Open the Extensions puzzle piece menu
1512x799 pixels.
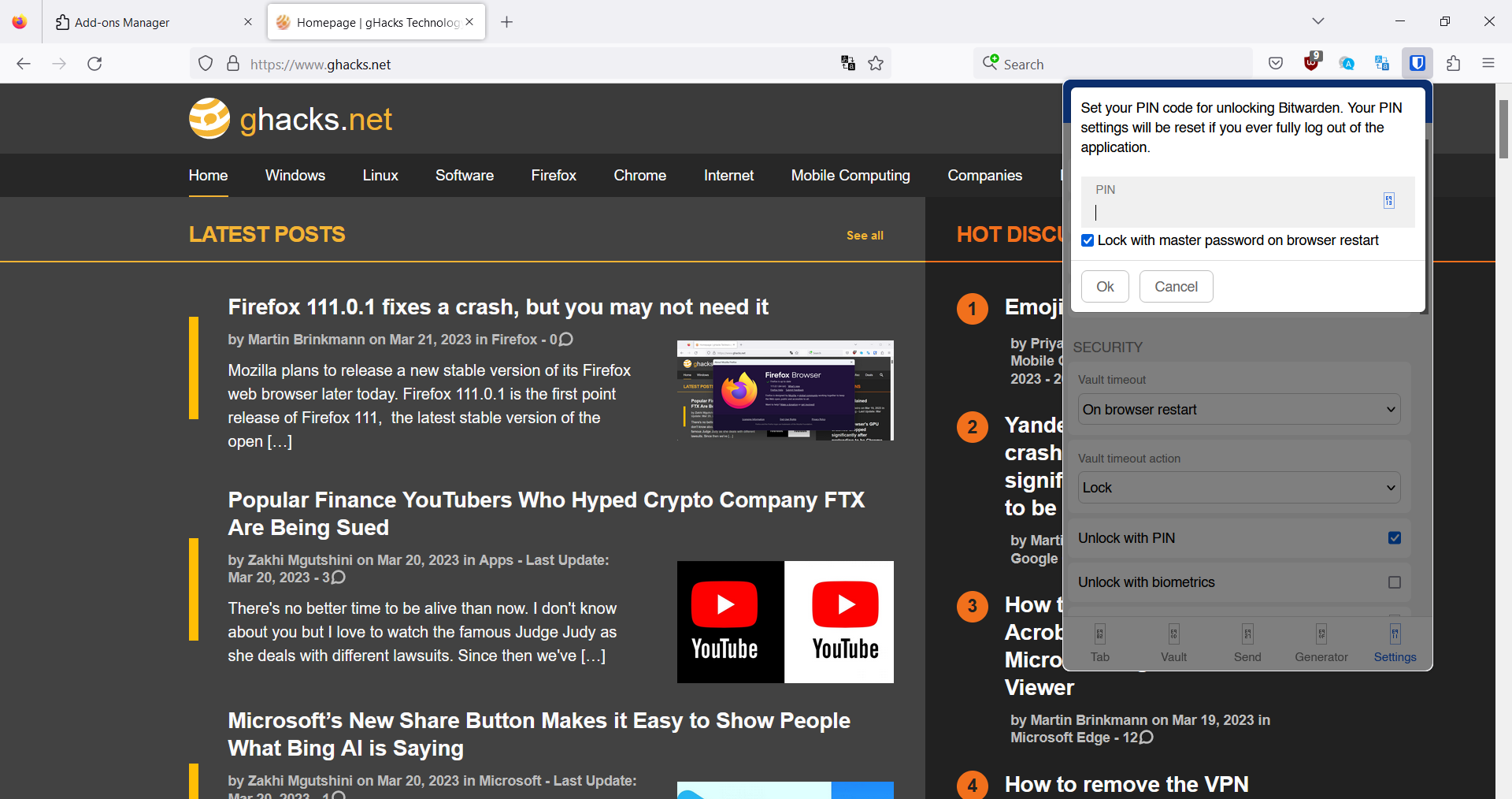point(1453,63)
